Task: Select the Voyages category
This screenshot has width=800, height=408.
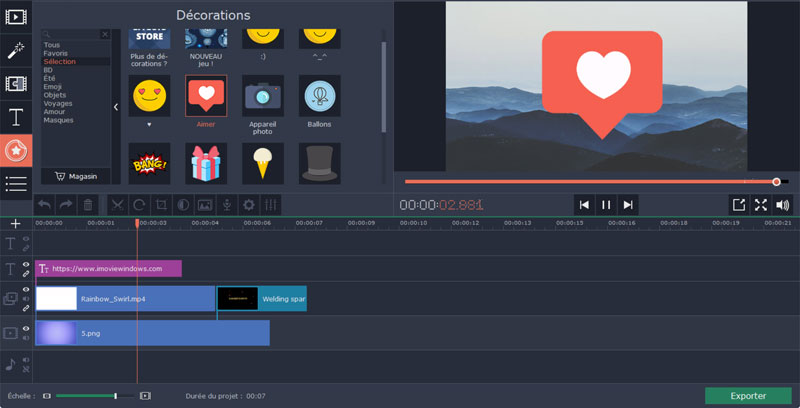Action: click(58, 104)
